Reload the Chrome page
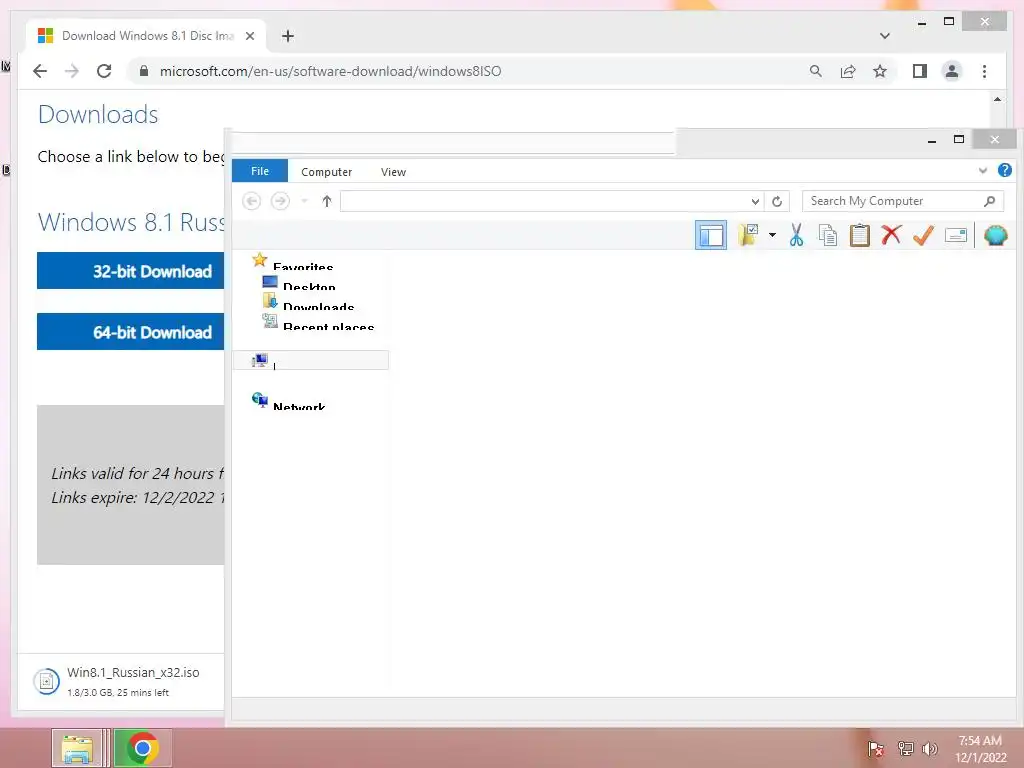The width and height of the screenshot is (1024, 768). 104,71
